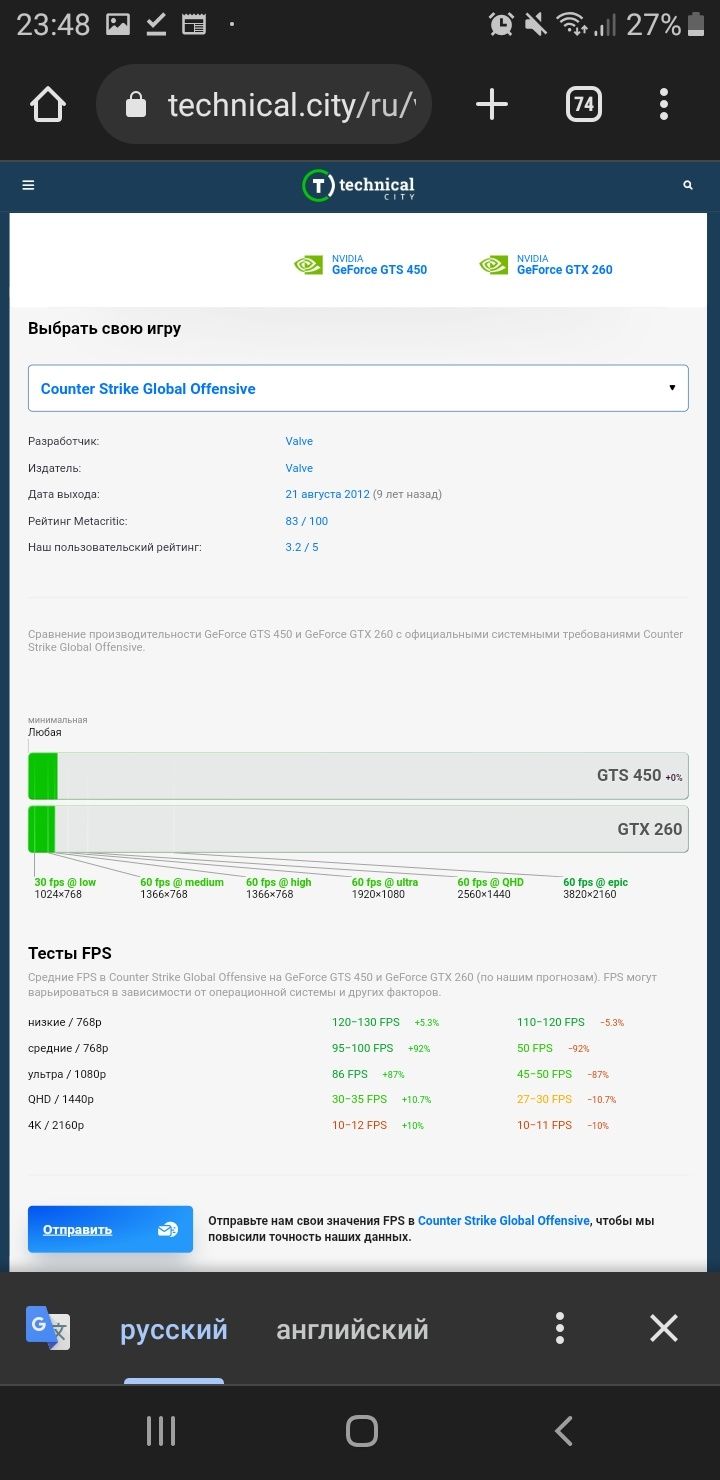This screenshot has height=1480, width=720.
Task: Tap the 95–100 FPS value
Action: point(363,1048)
